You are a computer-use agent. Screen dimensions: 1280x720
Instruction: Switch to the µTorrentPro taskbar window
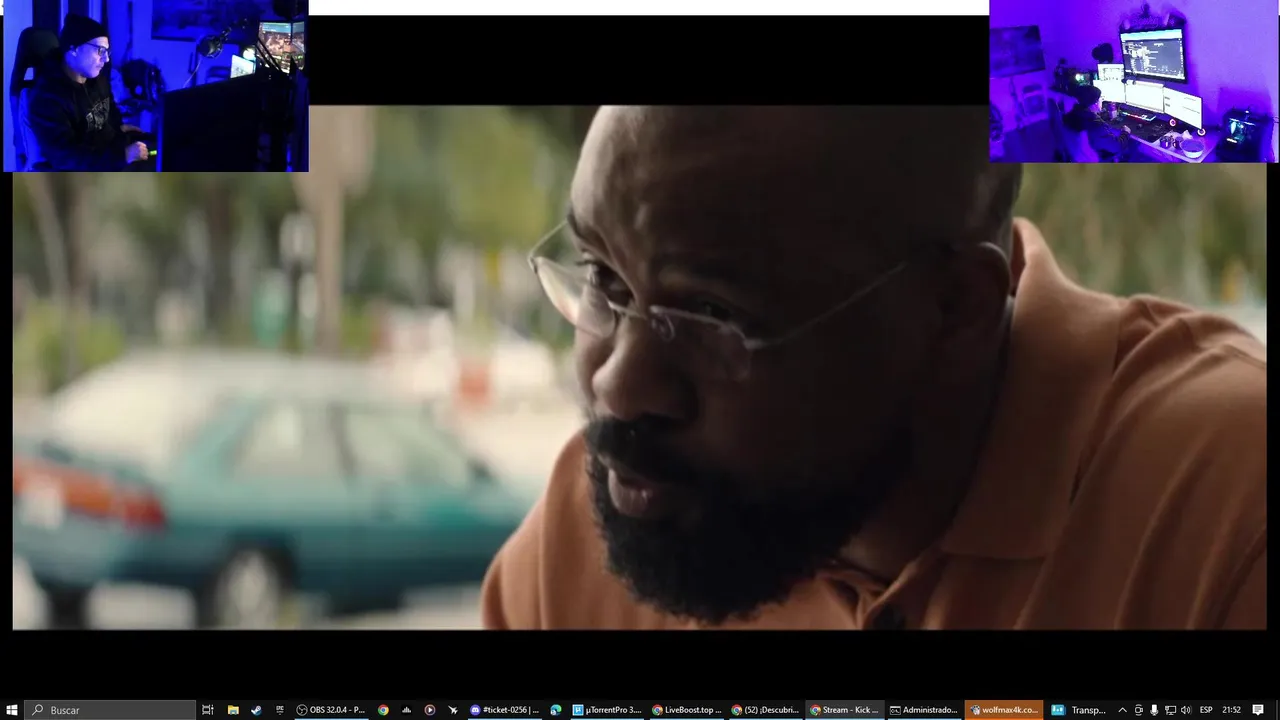click(607, 710)
